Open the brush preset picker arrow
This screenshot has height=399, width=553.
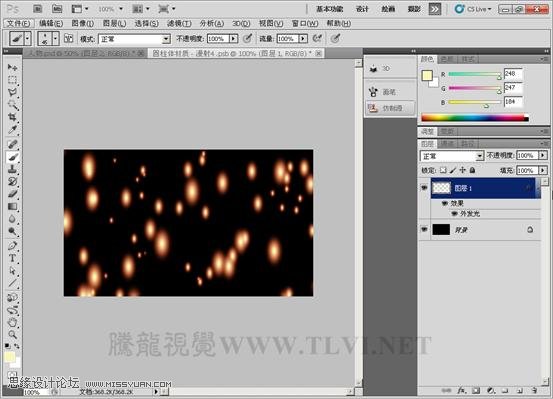[x=55, y=38]
